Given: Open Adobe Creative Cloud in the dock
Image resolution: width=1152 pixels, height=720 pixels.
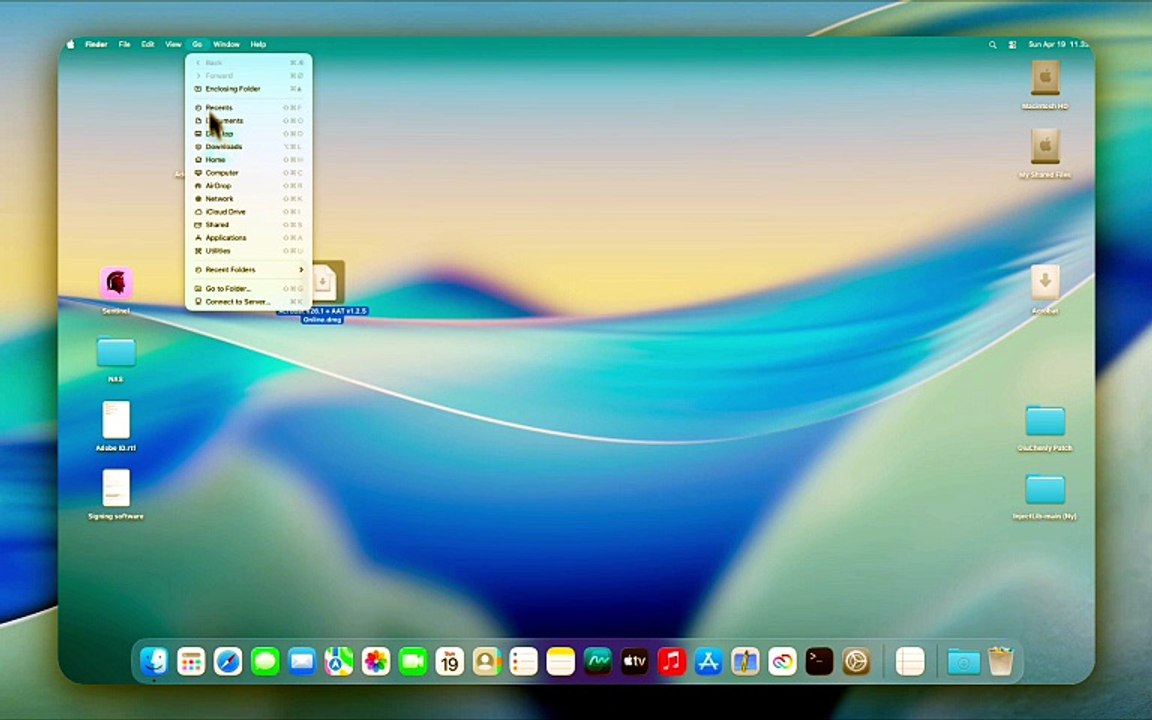Looking at the screenshot, I should 782,661.
